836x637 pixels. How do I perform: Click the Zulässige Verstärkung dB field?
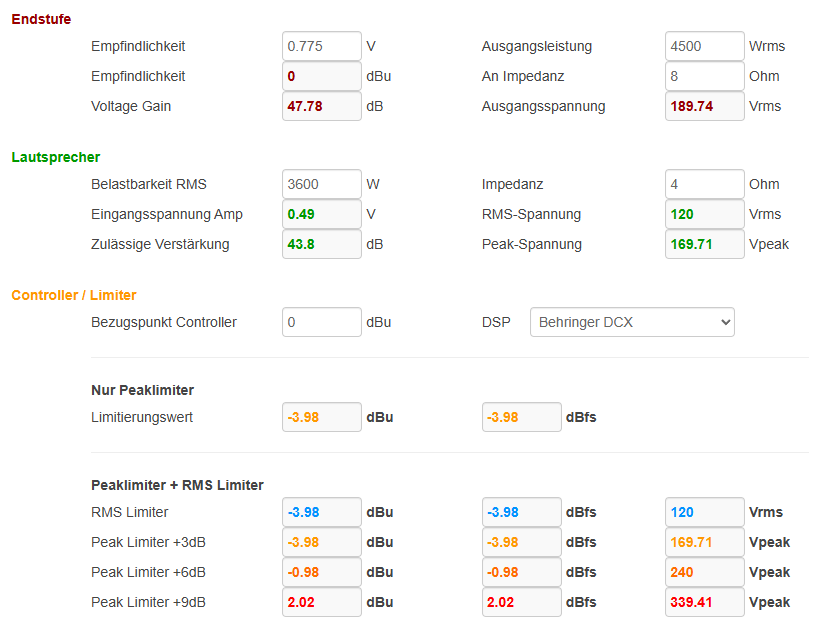(321, 244)
